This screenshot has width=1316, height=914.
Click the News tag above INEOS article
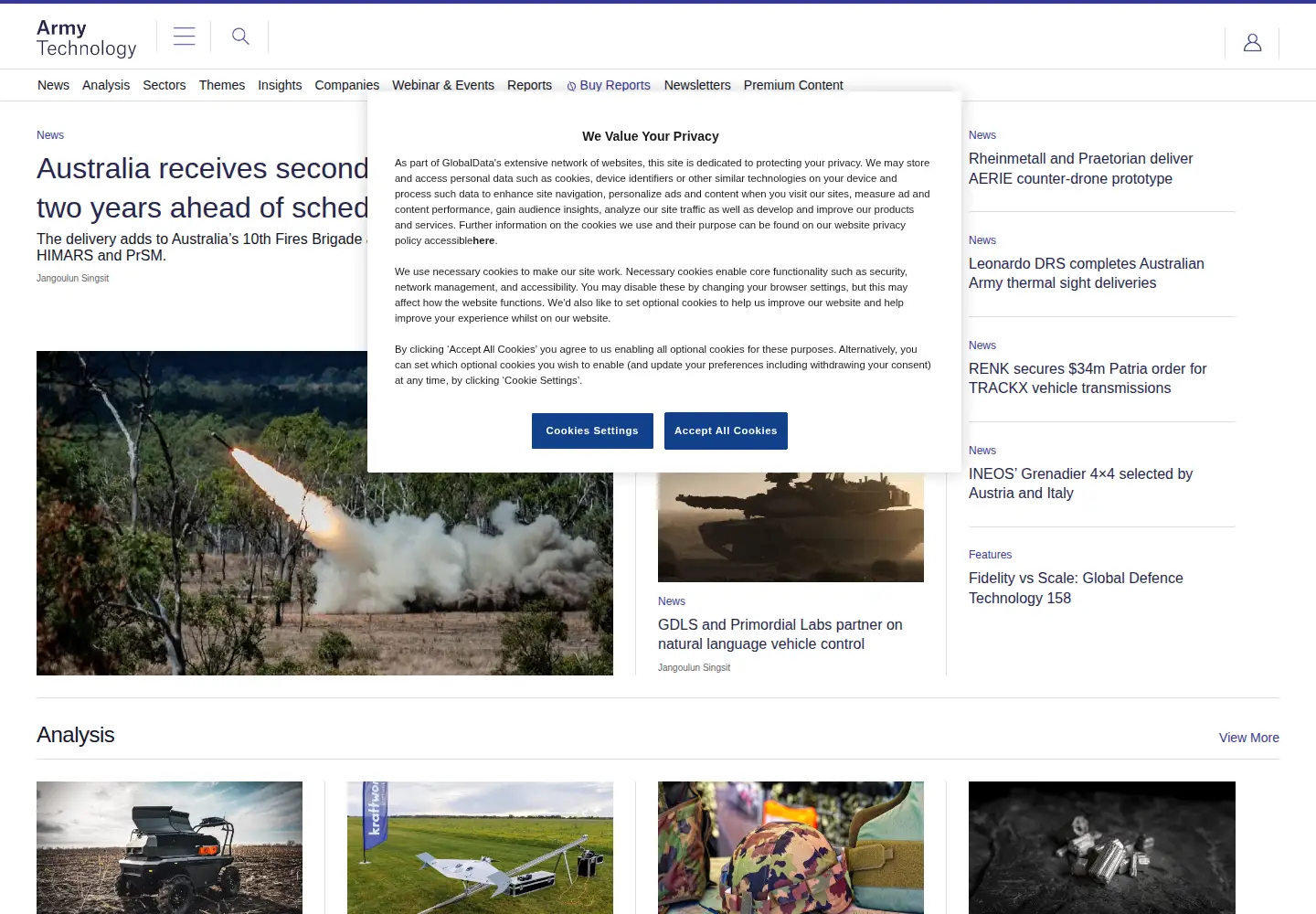point(982,451)
